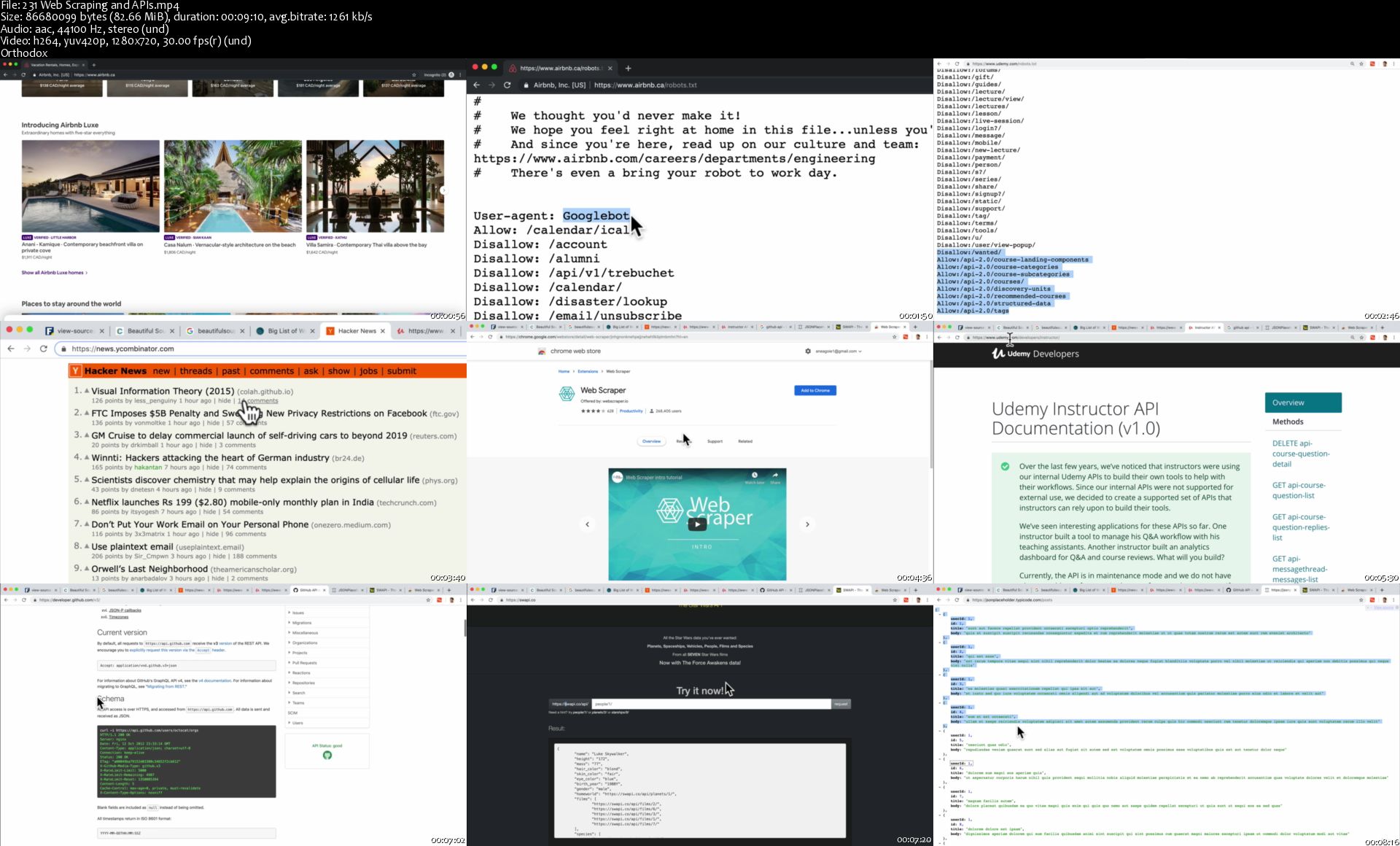Click the swapi.co API request input field
The image size is (1400, 846).
[711, 704]
